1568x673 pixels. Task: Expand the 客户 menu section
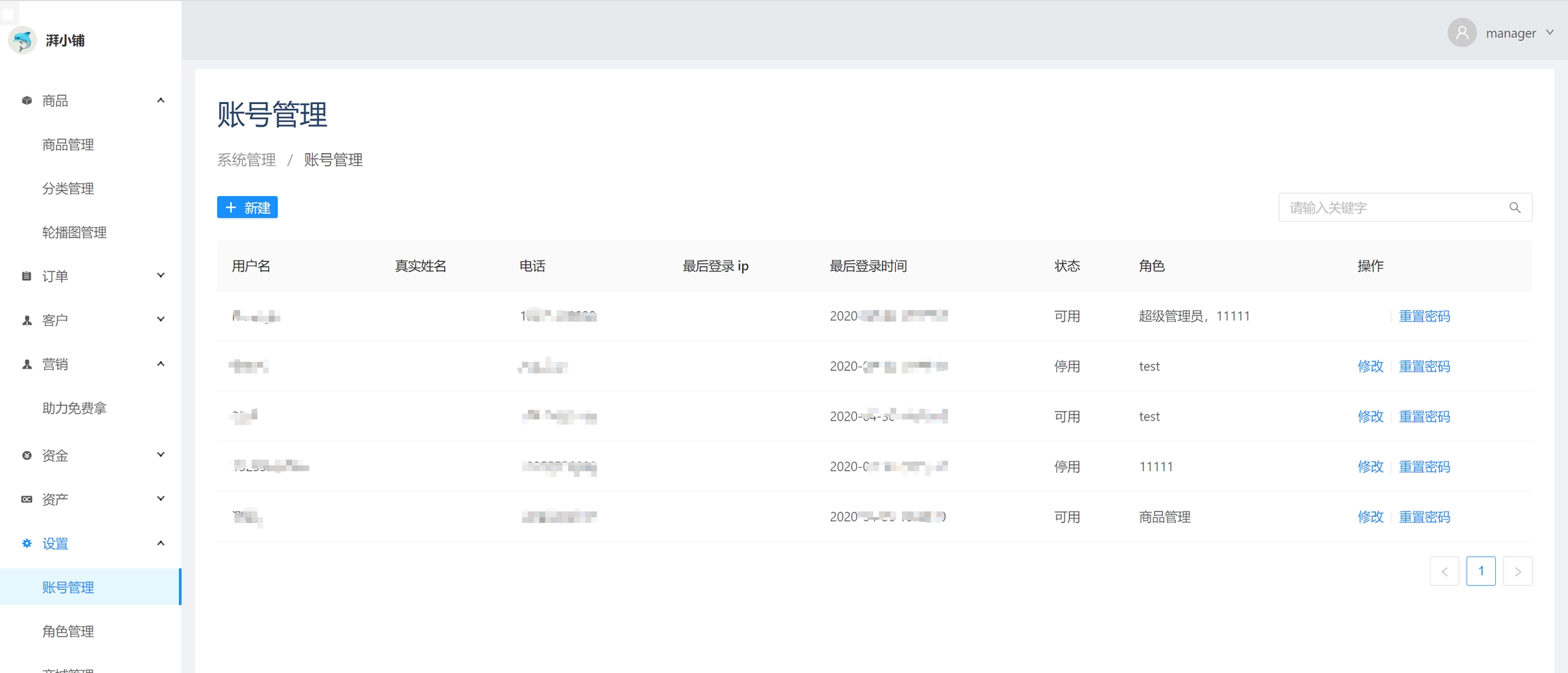tap(161, 320)
